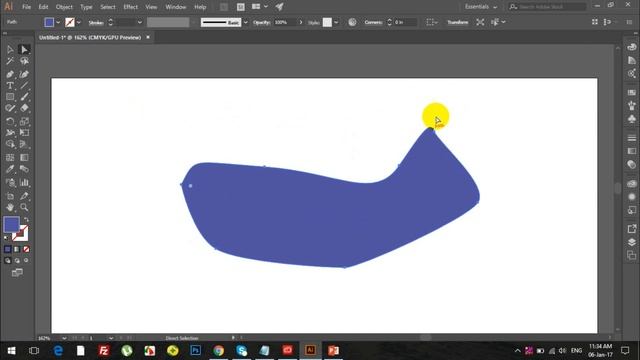640x360 pixels.
Task: Open the Window menu
Action: coord(176,7)
